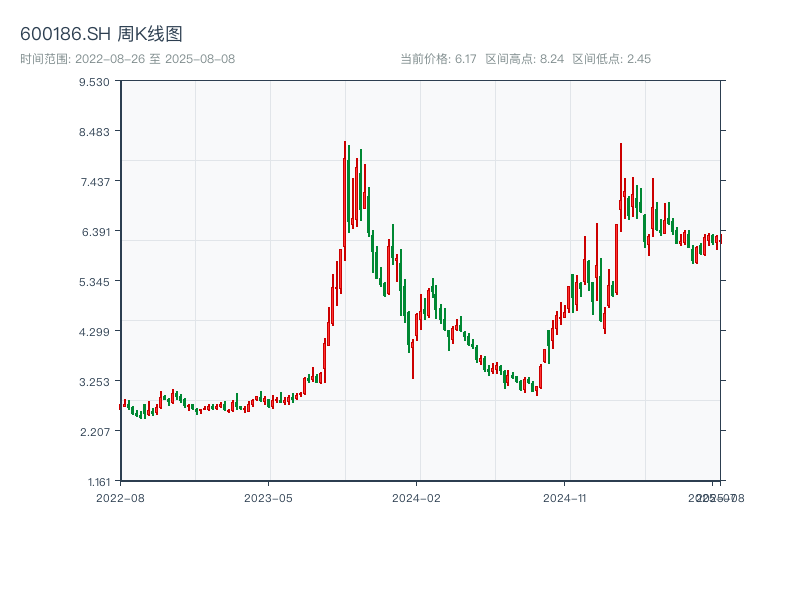Image resolution: width=800 pixels, height=600 pixels.
Task: Click the y-axis value 6.391
Action: (96, 232)
